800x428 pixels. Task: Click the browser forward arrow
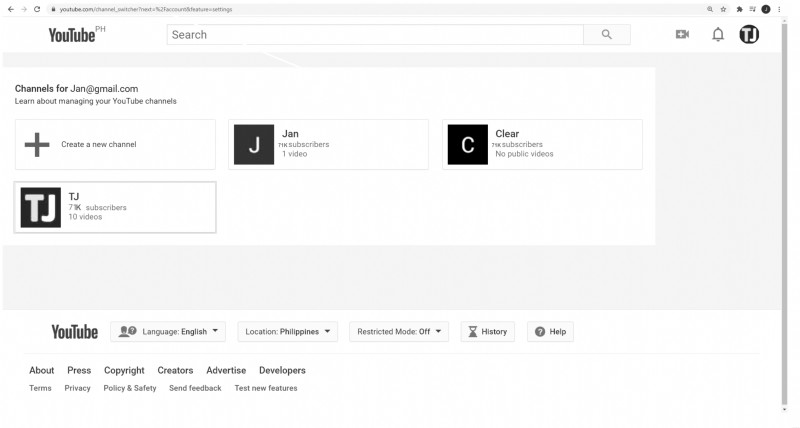click(23, 9)
